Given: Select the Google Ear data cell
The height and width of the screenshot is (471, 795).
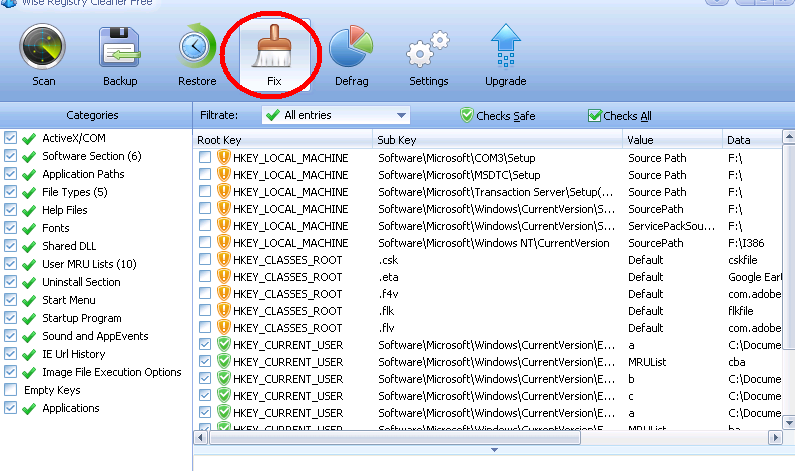Looking at the screenshot, I should point(755,277).
